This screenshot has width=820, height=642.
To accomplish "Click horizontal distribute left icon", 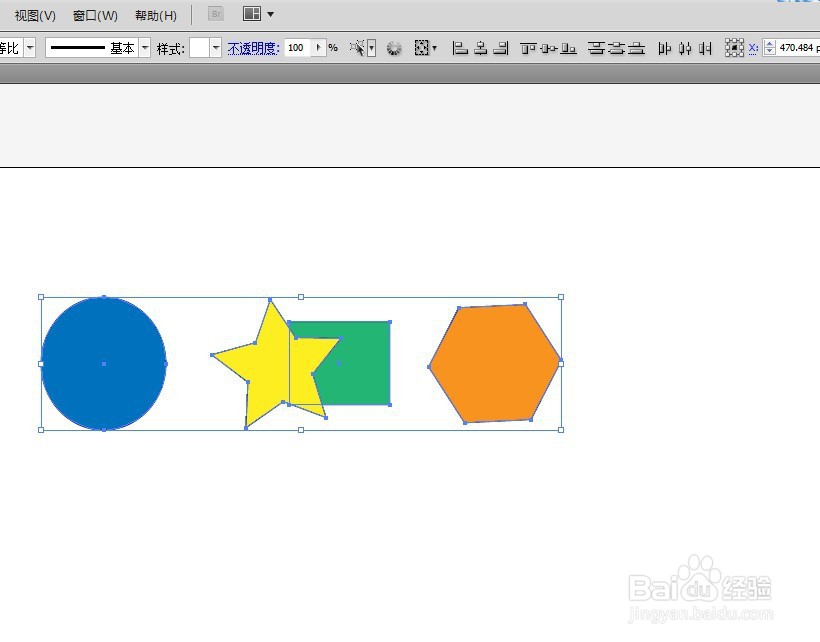I will point(665,49).
